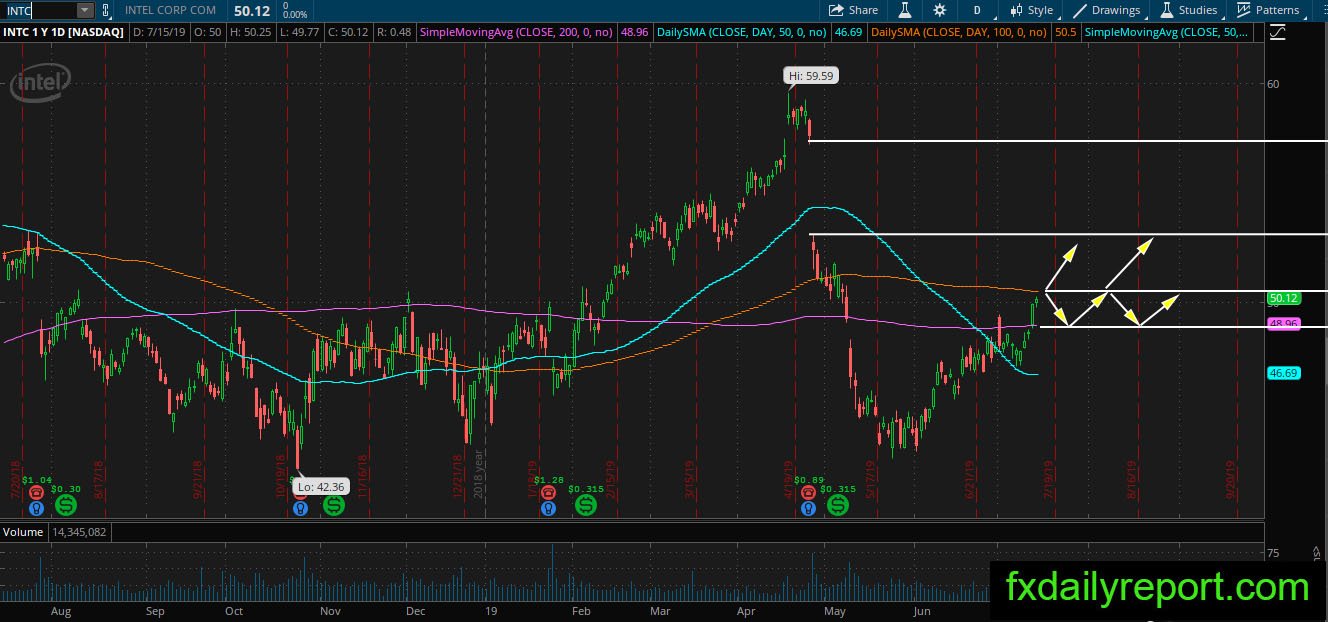Click the INTEL CORP COM company name

(170, 10)
